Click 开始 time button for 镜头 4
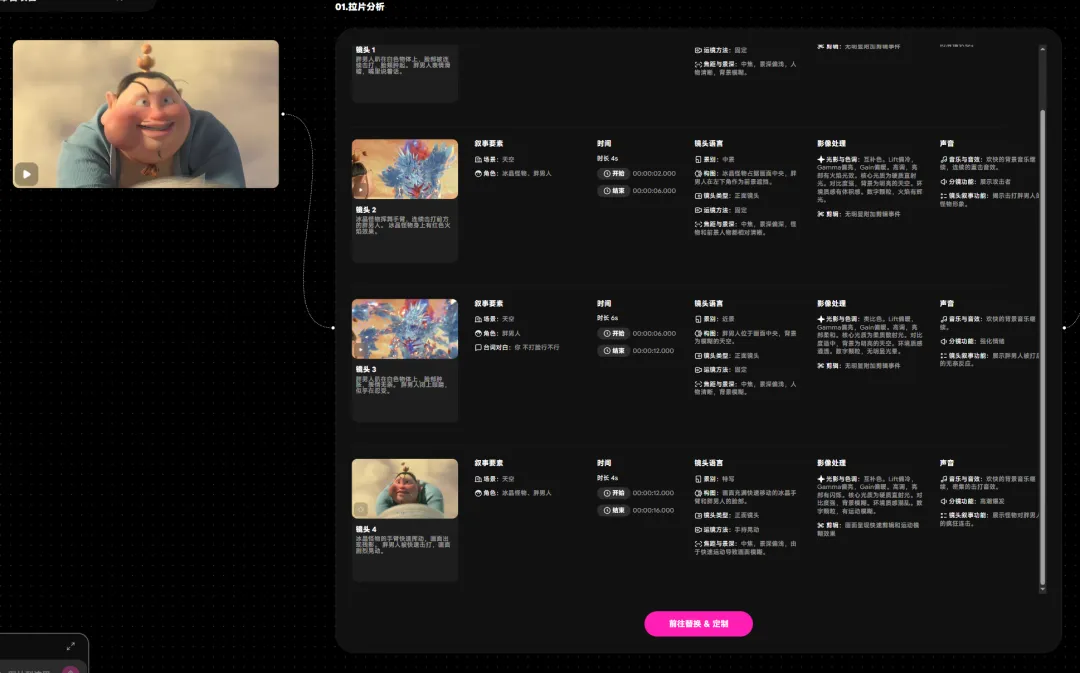Screen dimensions: 1080x673 [613, 493]
